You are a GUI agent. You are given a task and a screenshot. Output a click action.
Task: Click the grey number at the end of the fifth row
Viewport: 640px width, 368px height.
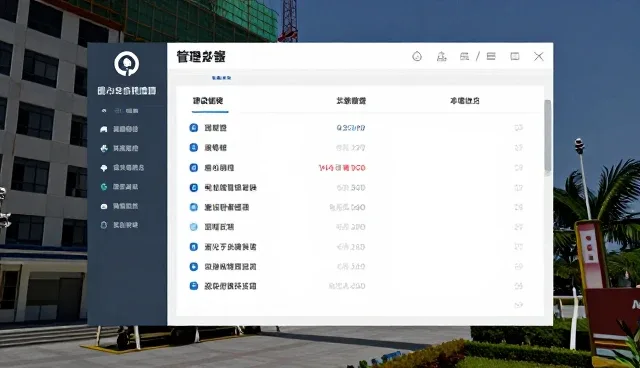point(518,207)
